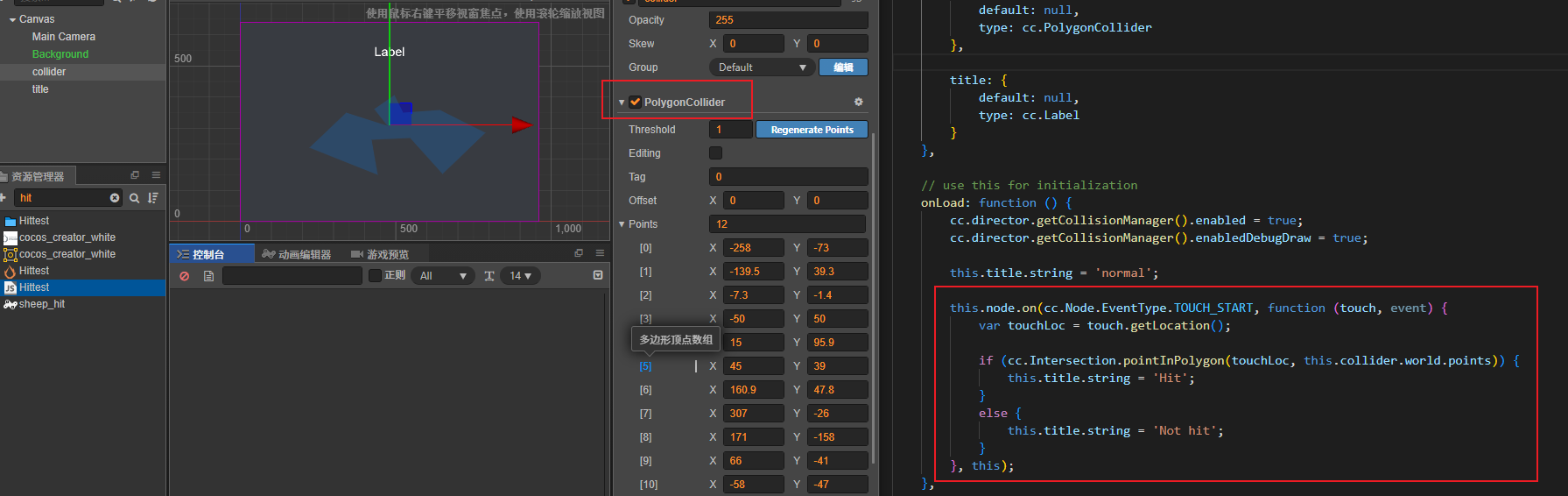Viewport: 1568px width, 496px height.
Task: Pop out the assets panel
Action: 135,175
